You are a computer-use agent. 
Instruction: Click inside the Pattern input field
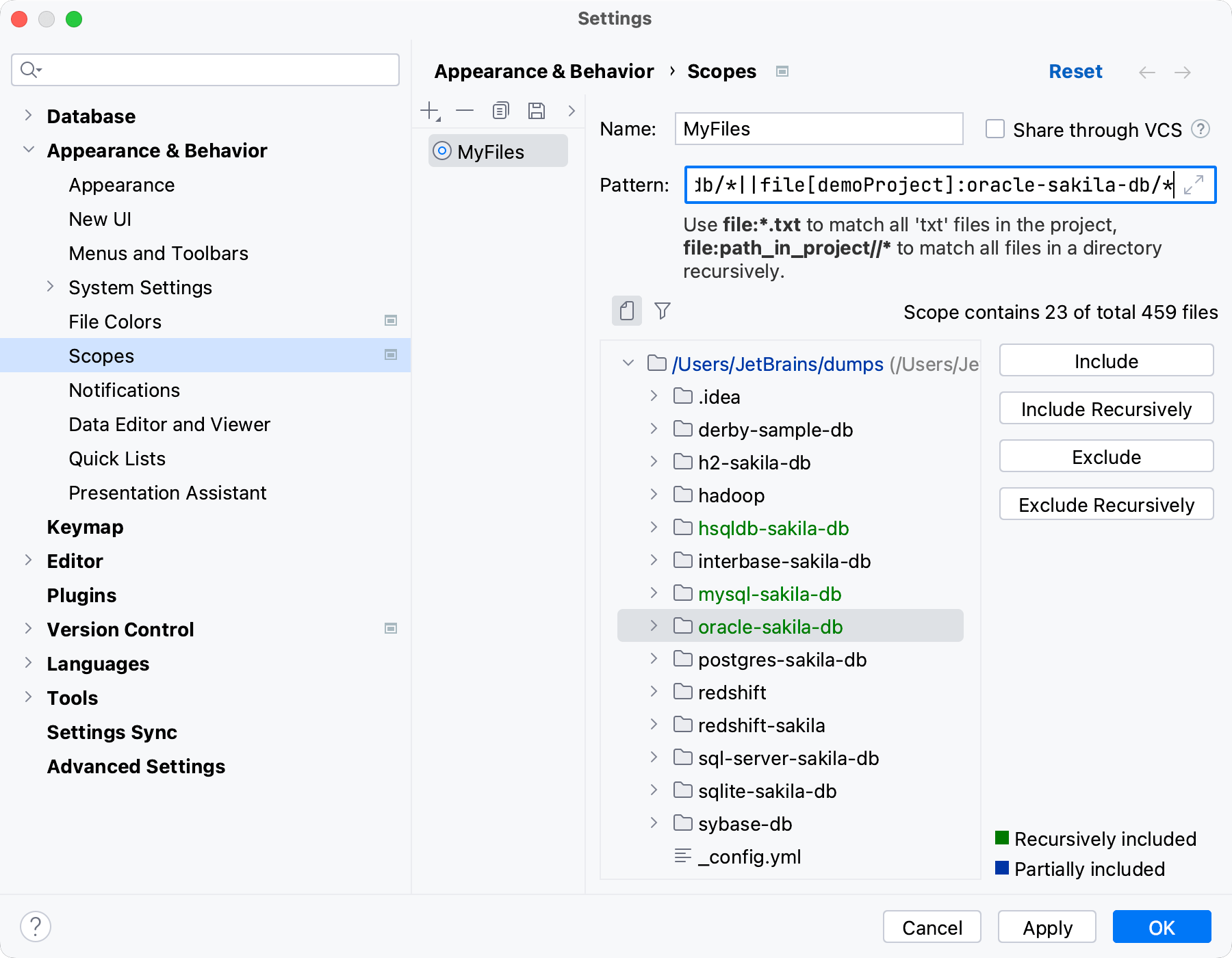tap(890, 185)
